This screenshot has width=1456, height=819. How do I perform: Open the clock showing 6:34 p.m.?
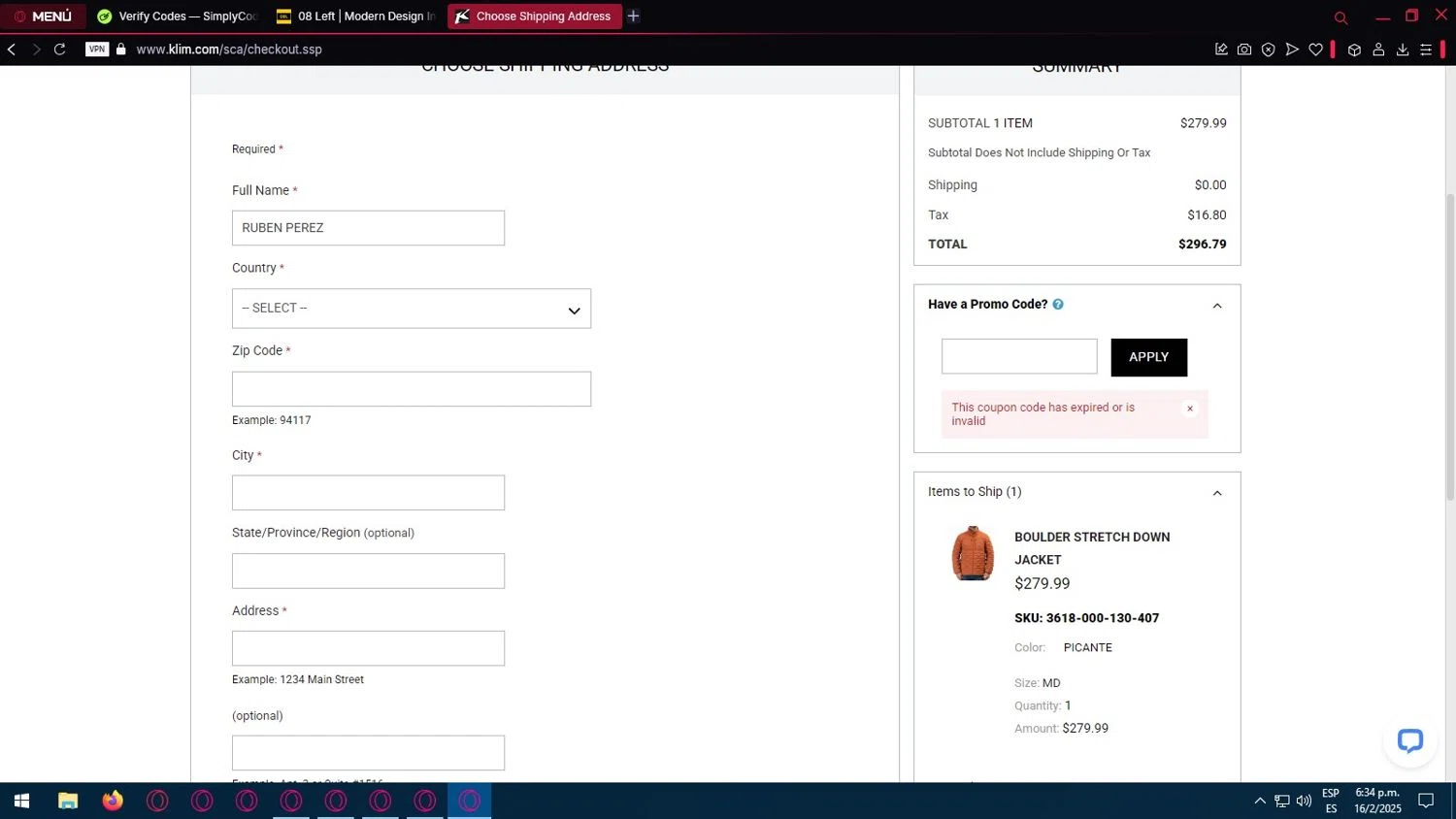pos(1377,801)
